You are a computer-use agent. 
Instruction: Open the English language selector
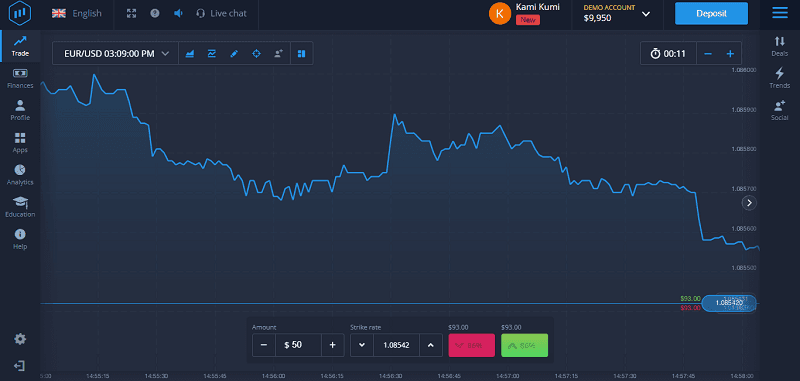tap(77, 14)
